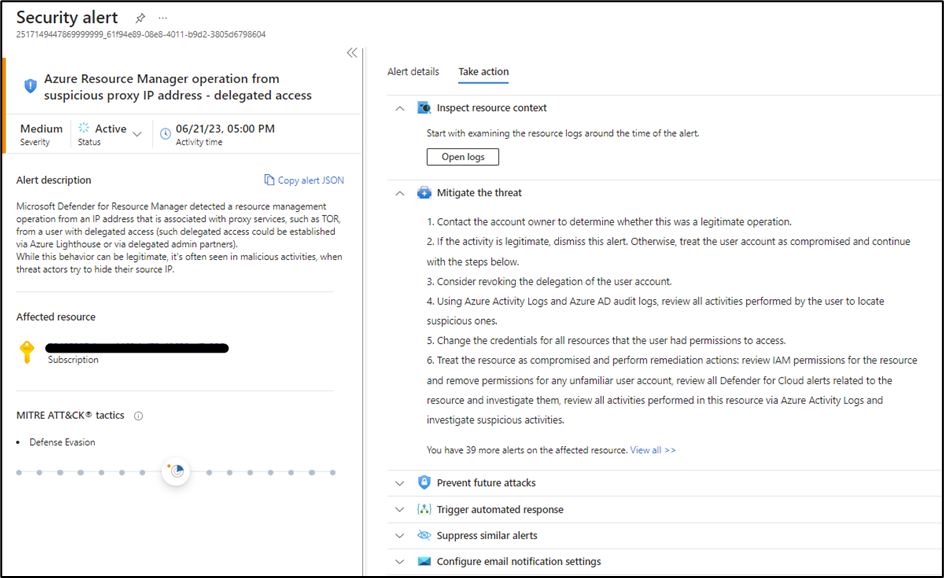Click the Copy alert JSON icon

(x=269, y=180)
